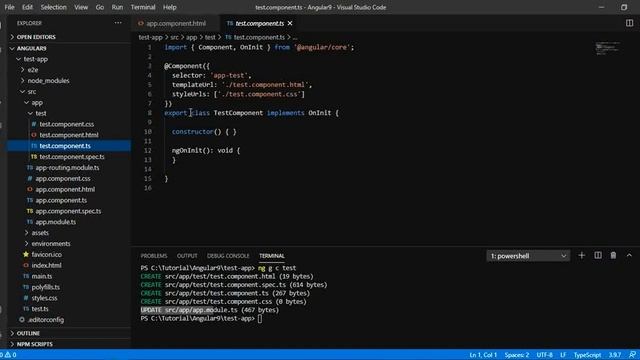This screenshot has height=360, width=640.
Task: Switch to app.component.html editor tab
Action: pos(176,23)
